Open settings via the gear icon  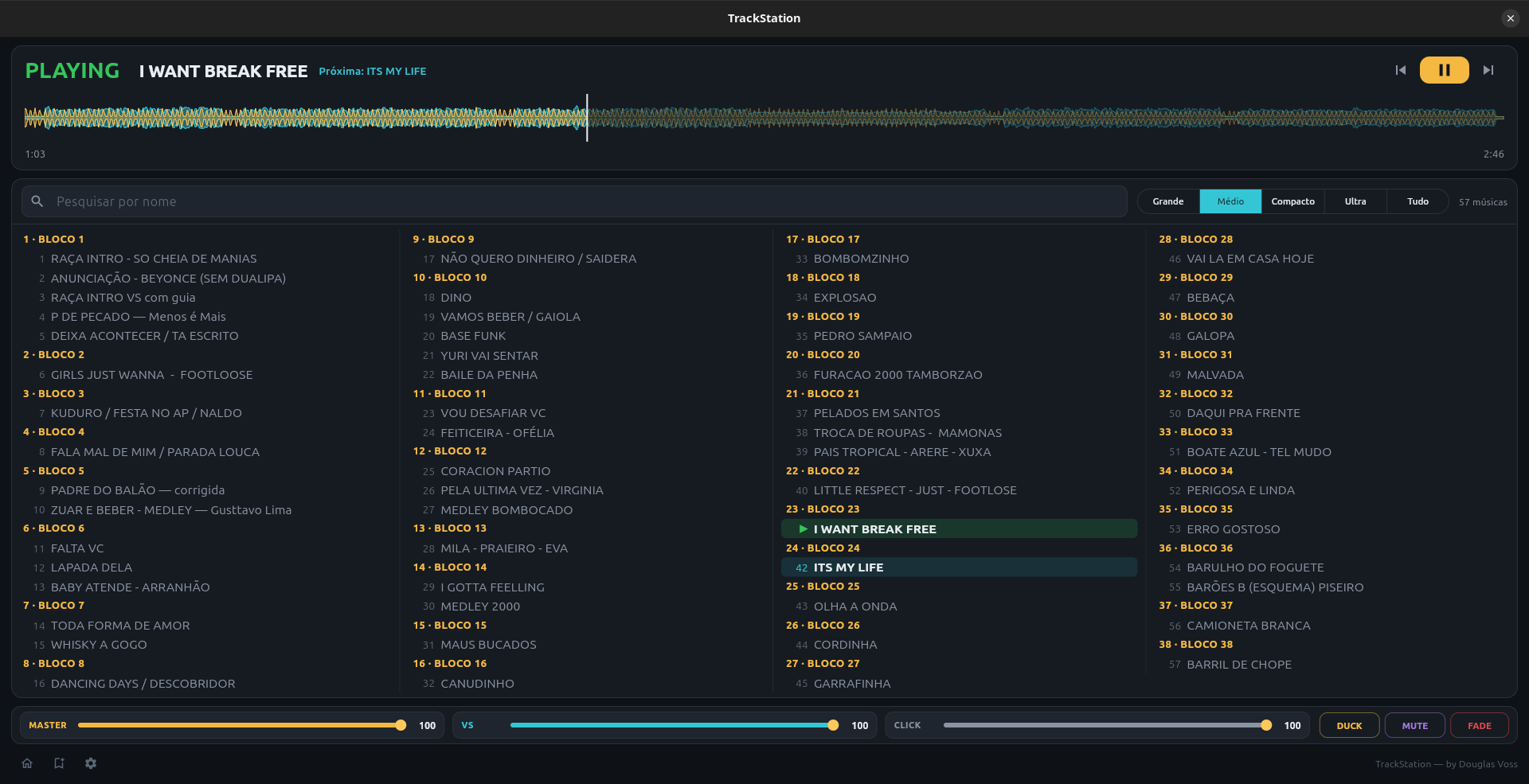[x=91, y=763]
